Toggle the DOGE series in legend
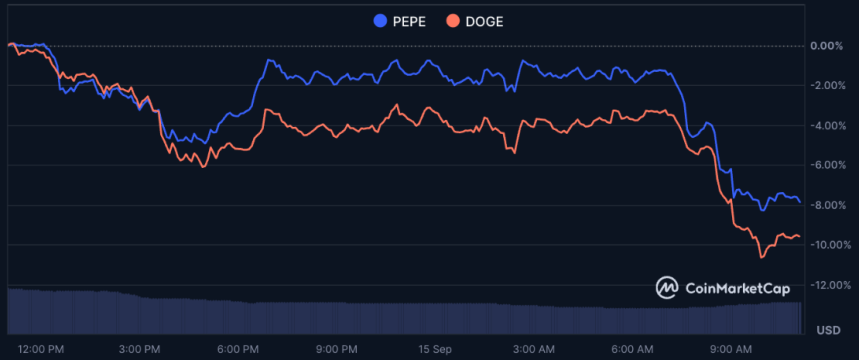This screenshot has height=360, width=859. (474, 22)
